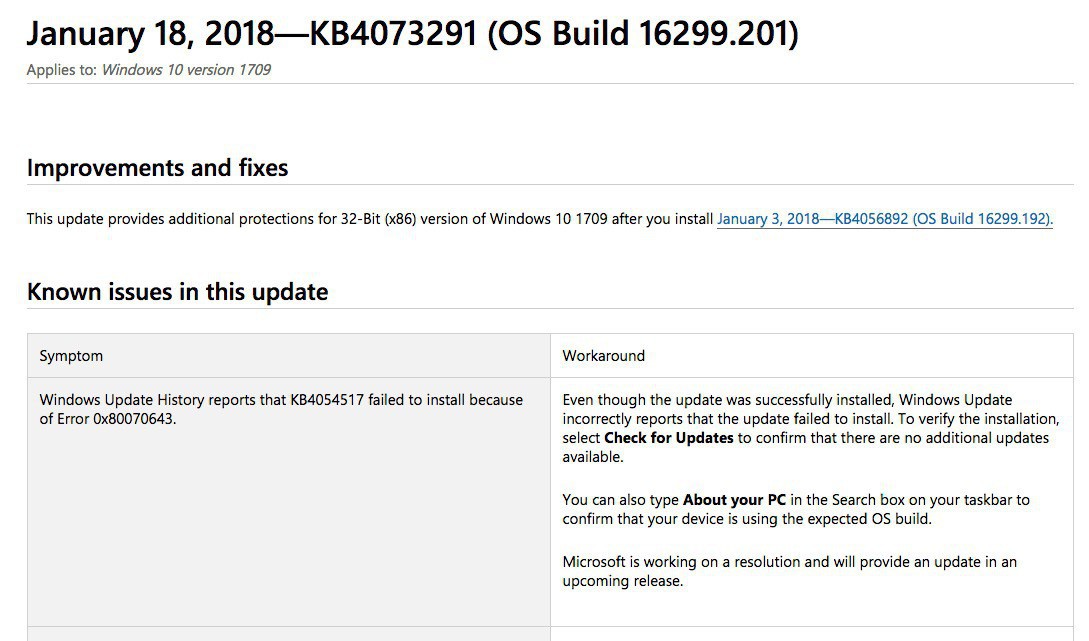Click the 'upcoming release.' text in Workaround cell
Viewport: 1089px width, 641px height.
point(622,580)
